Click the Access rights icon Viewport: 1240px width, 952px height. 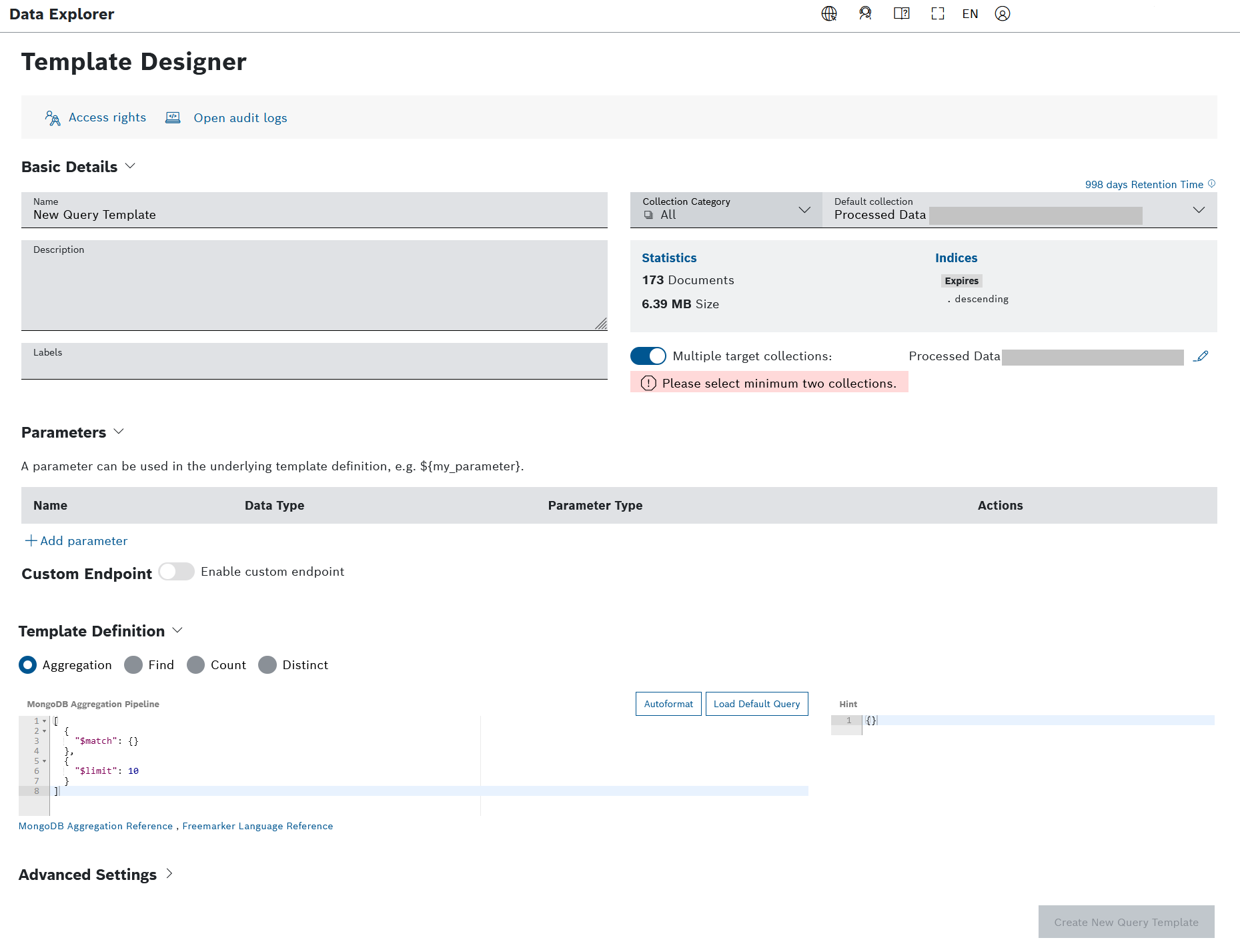[x=53, y=118]
